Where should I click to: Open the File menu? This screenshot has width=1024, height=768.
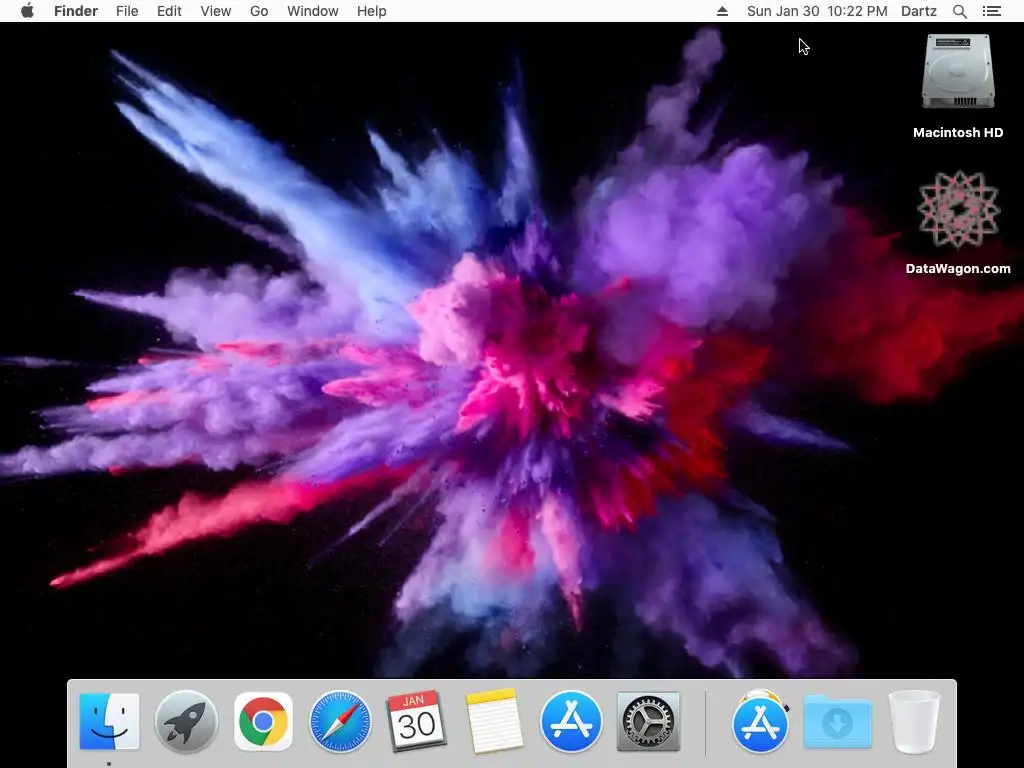[127, 11]
